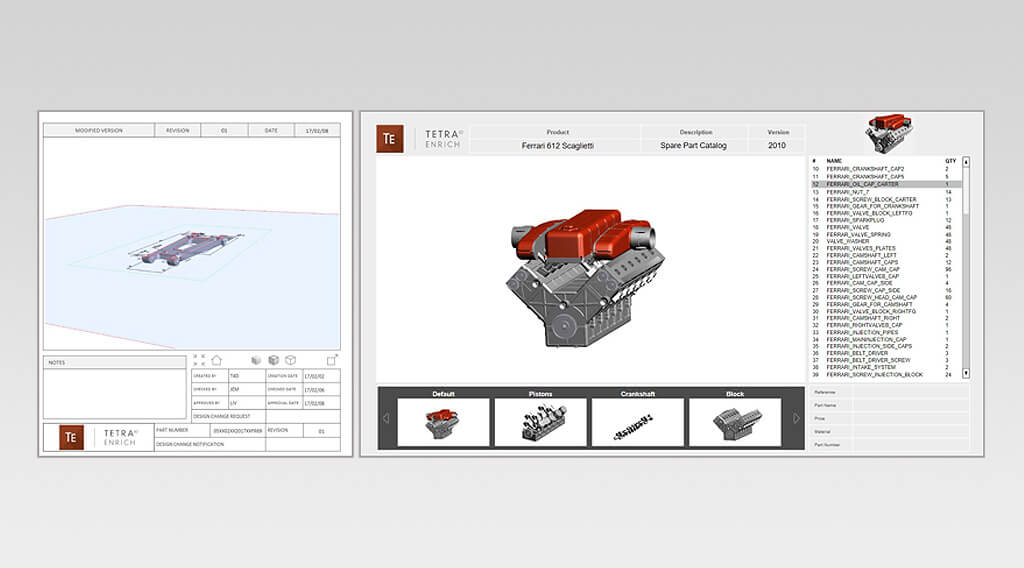Select row FERRARI_INTAKE_SYSTEM

point(886,368)
